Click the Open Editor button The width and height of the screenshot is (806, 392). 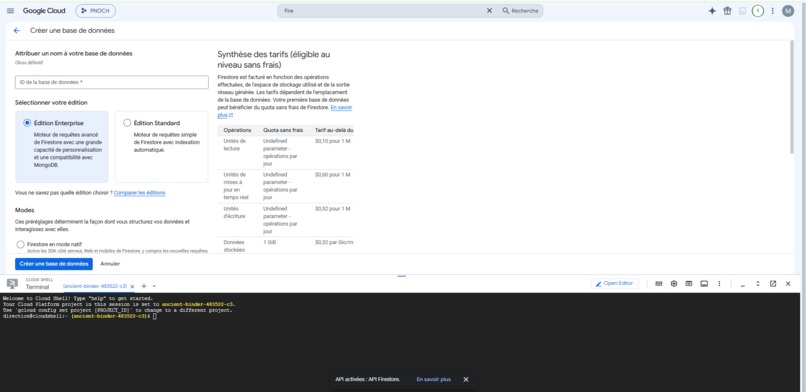tap(615, 284)
